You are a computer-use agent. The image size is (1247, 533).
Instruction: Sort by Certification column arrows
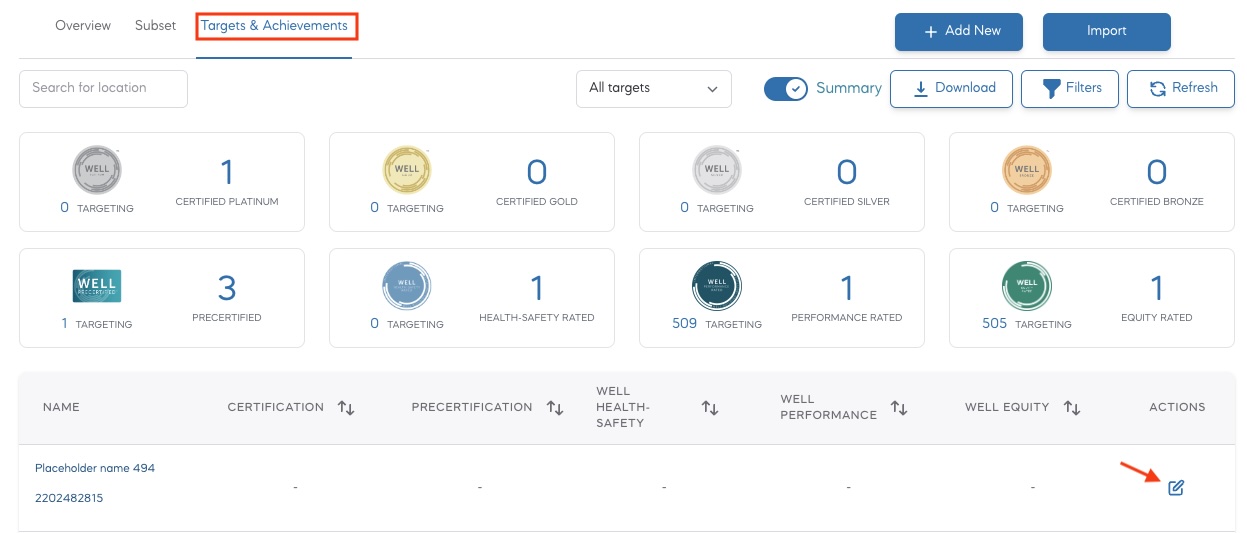click(x=346, y=408)
